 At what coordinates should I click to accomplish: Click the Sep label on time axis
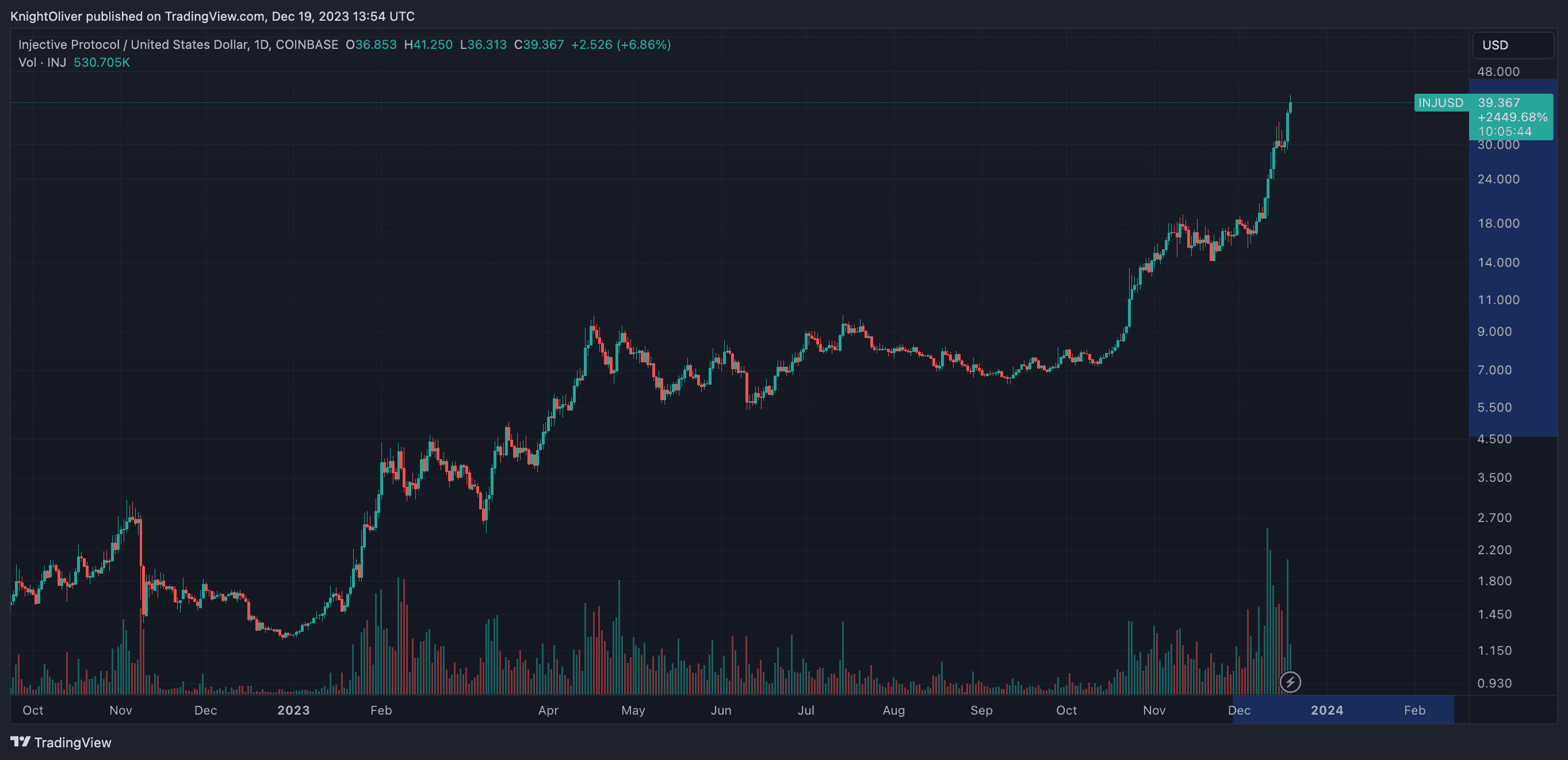pyautogui.click(x=981, y=710)
